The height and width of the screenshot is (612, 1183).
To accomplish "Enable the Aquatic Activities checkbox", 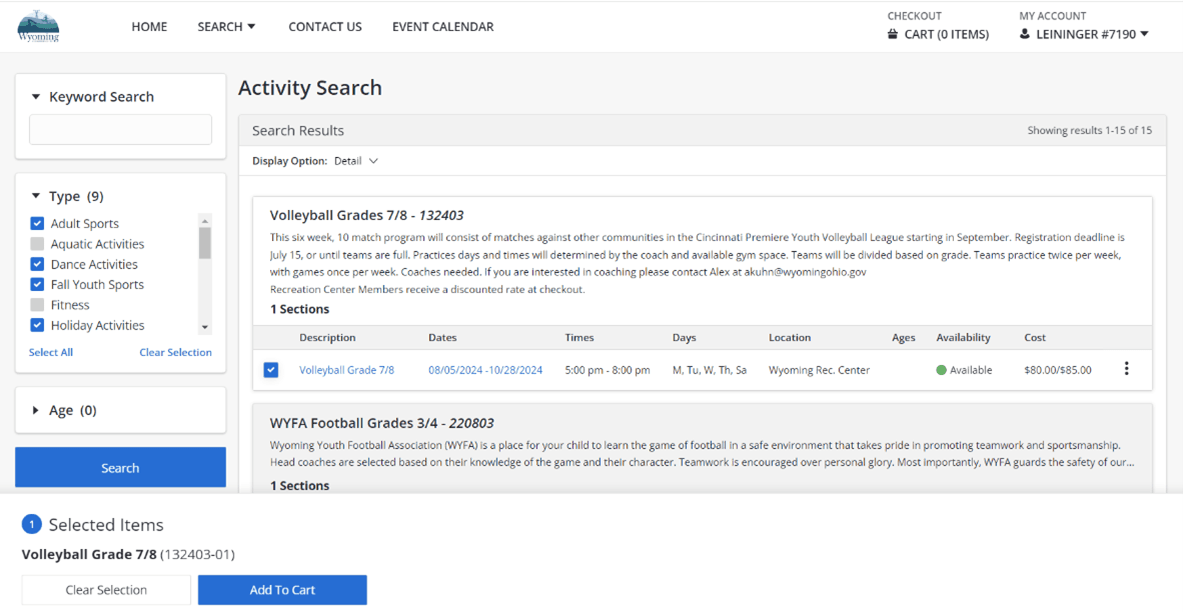I will coord(37,244).
